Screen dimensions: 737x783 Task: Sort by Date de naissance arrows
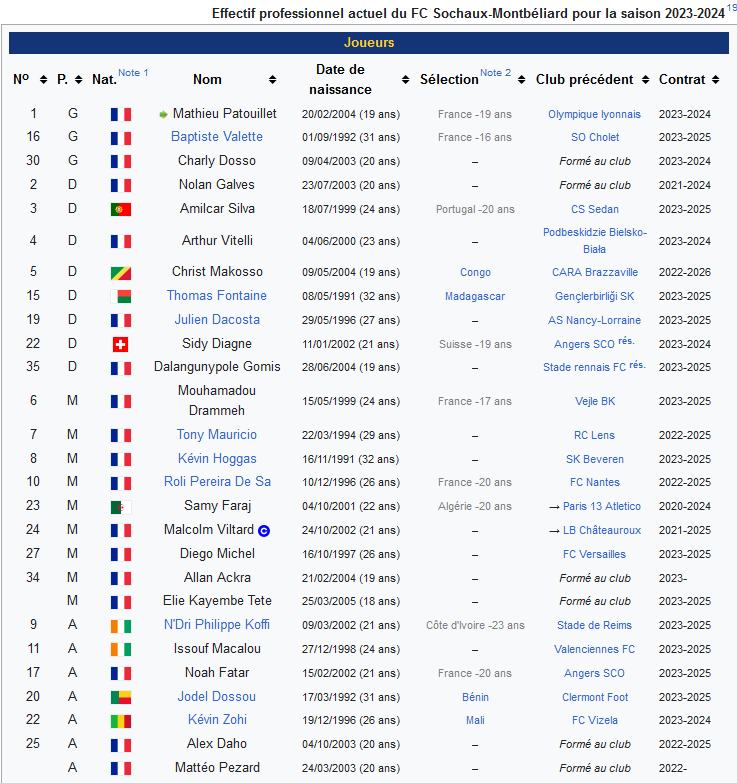point(405,80)
